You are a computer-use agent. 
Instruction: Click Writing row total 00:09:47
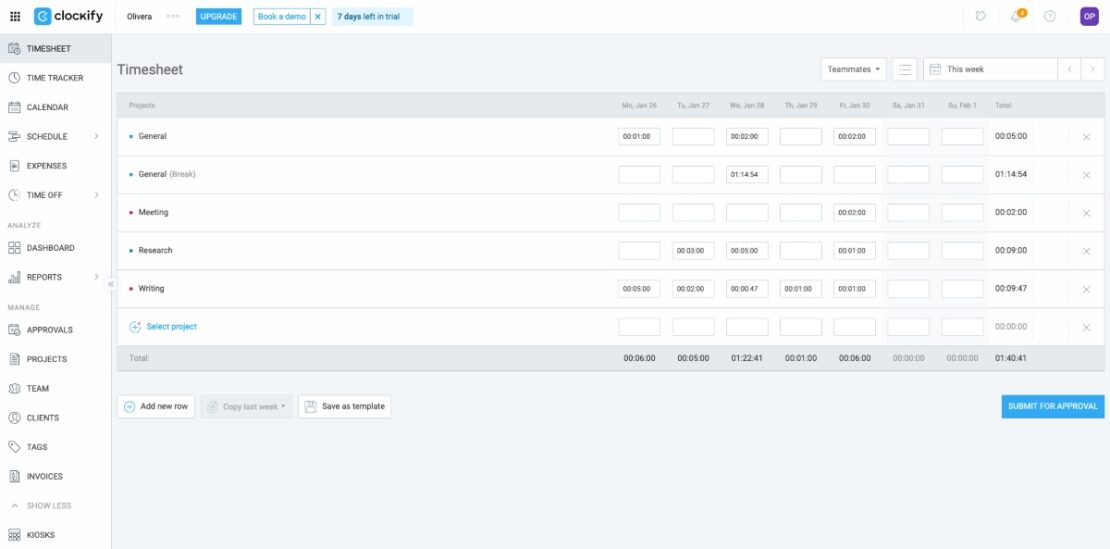[1010, 289]
